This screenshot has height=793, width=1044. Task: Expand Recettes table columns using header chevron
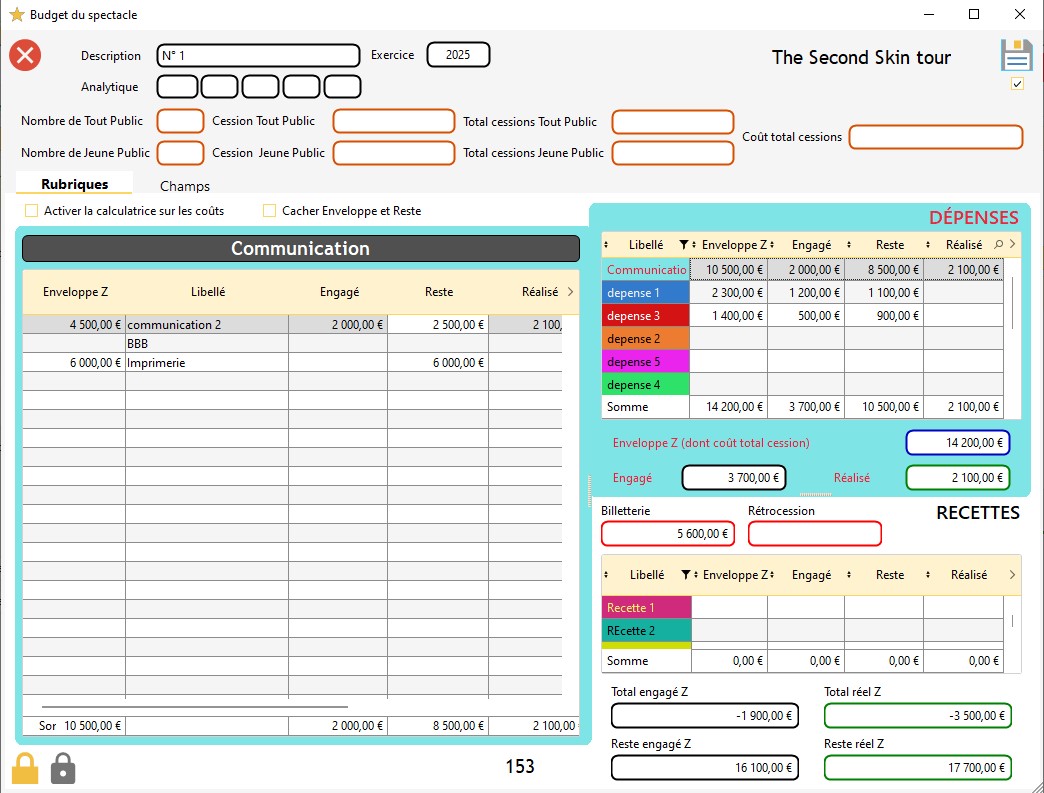point(1012,575)
